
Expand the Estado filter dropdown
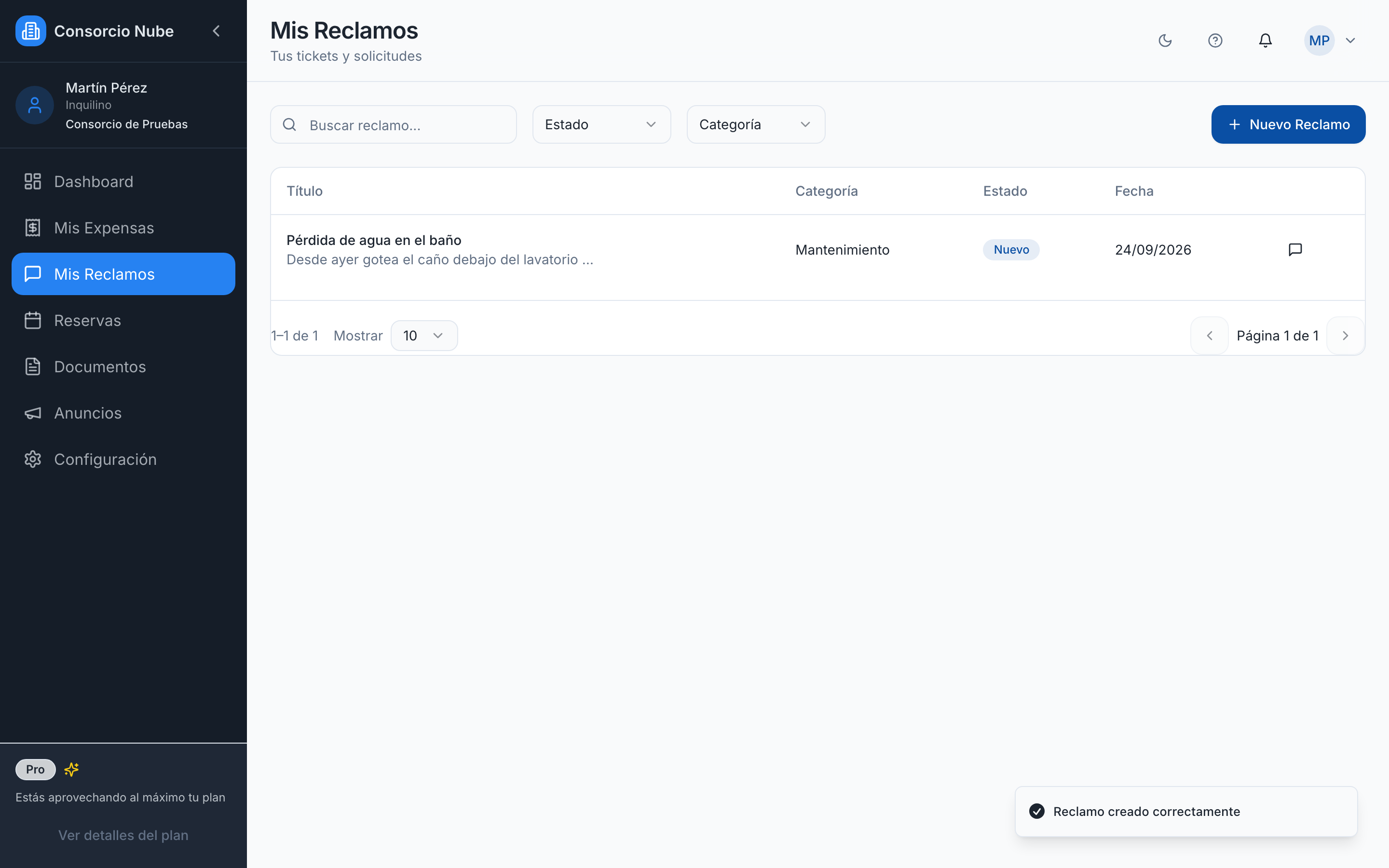[x=601, y=124]
